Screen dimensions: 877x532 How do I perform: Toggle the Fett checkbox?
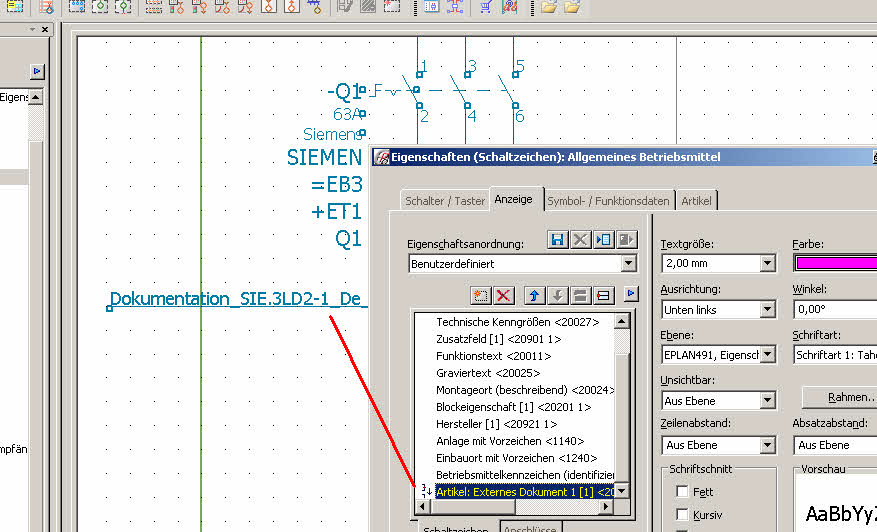point(682,491)
